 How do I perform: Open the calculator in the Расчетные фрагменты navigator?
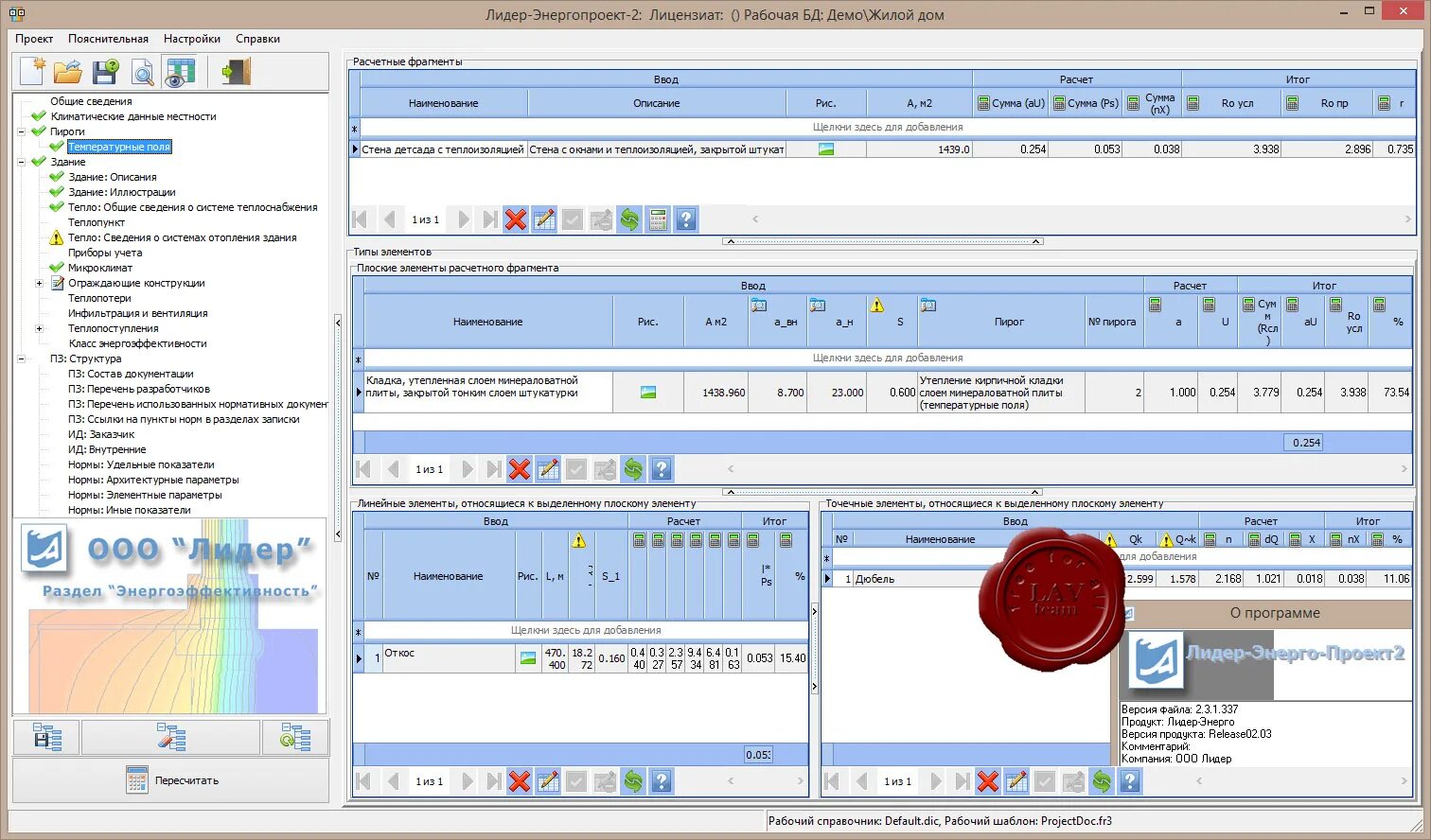coord(658,220)
